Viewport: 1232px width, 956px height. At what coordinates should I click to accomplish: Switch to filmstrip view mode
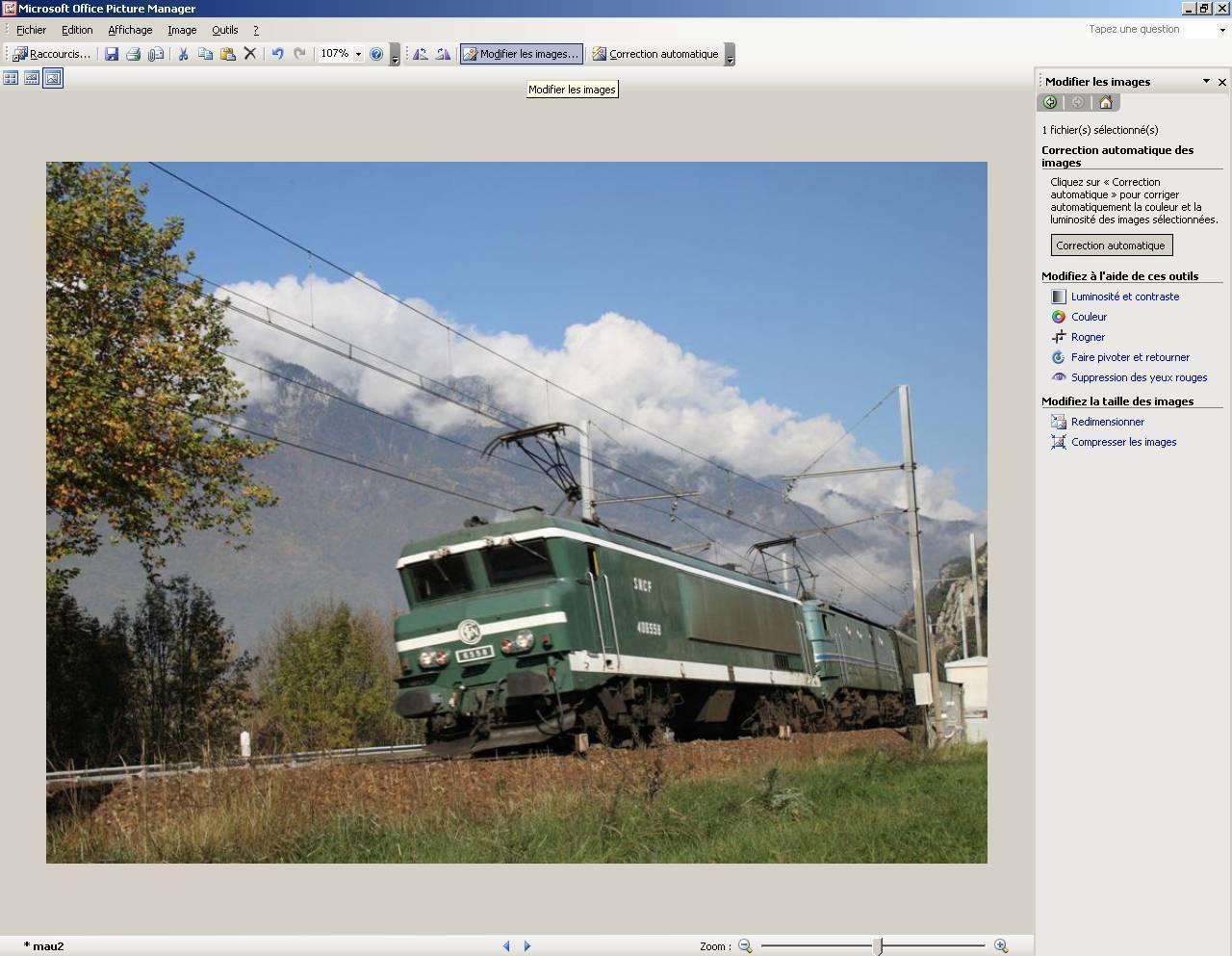coord(32,78)
